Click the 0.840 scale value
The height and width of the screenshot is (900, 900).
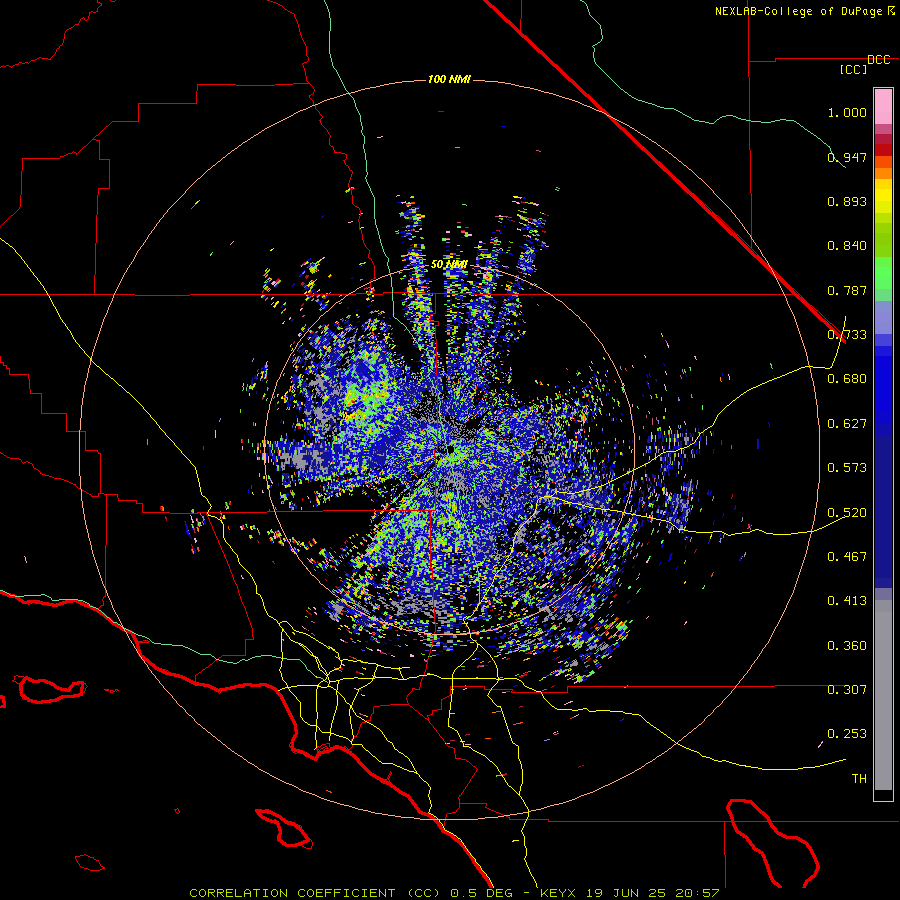tap(847, 246)
